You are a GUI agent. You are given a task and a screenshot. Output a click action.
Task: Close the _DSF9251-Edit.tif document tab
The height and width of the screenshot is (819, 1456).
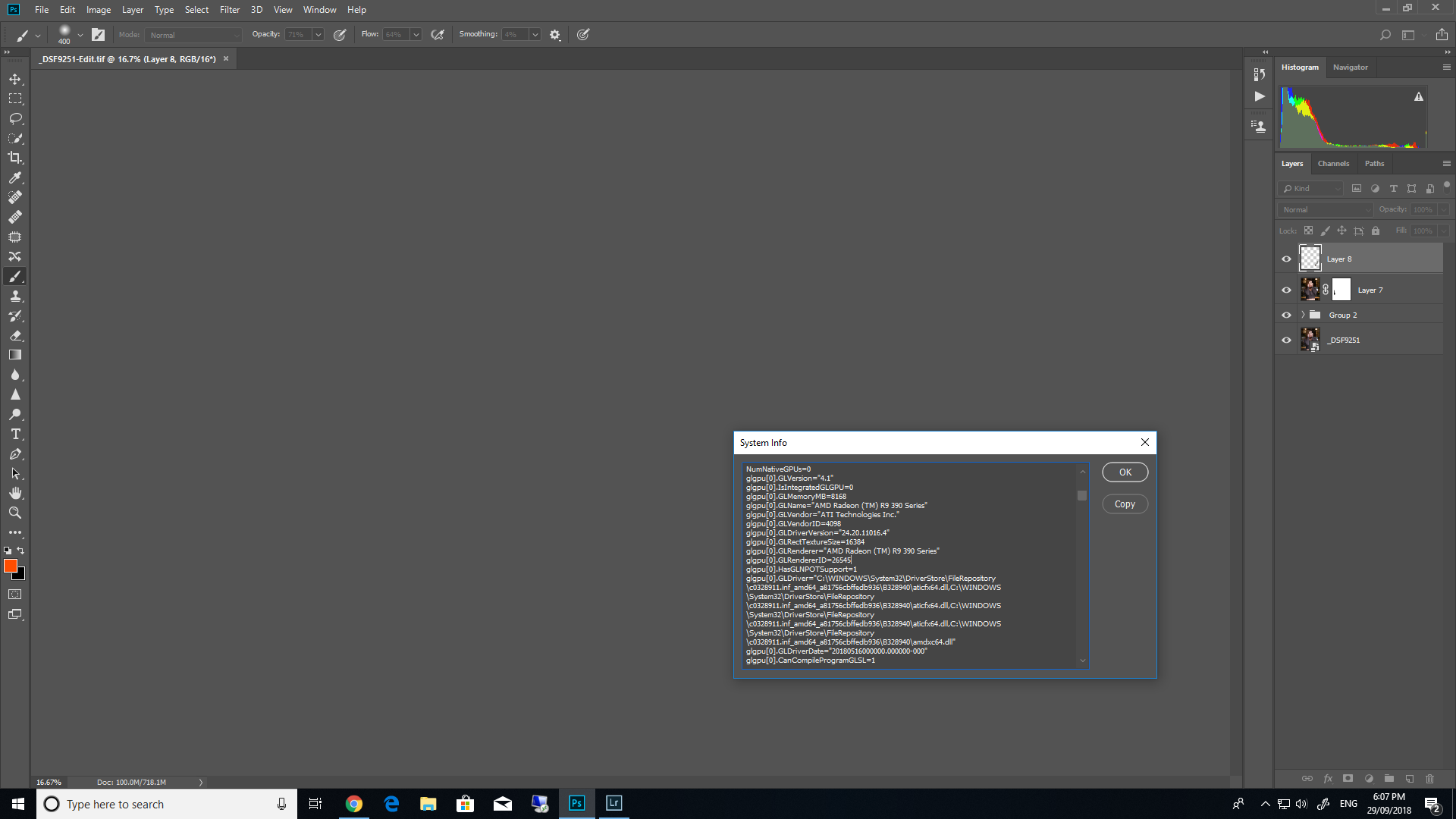point(226,58)
